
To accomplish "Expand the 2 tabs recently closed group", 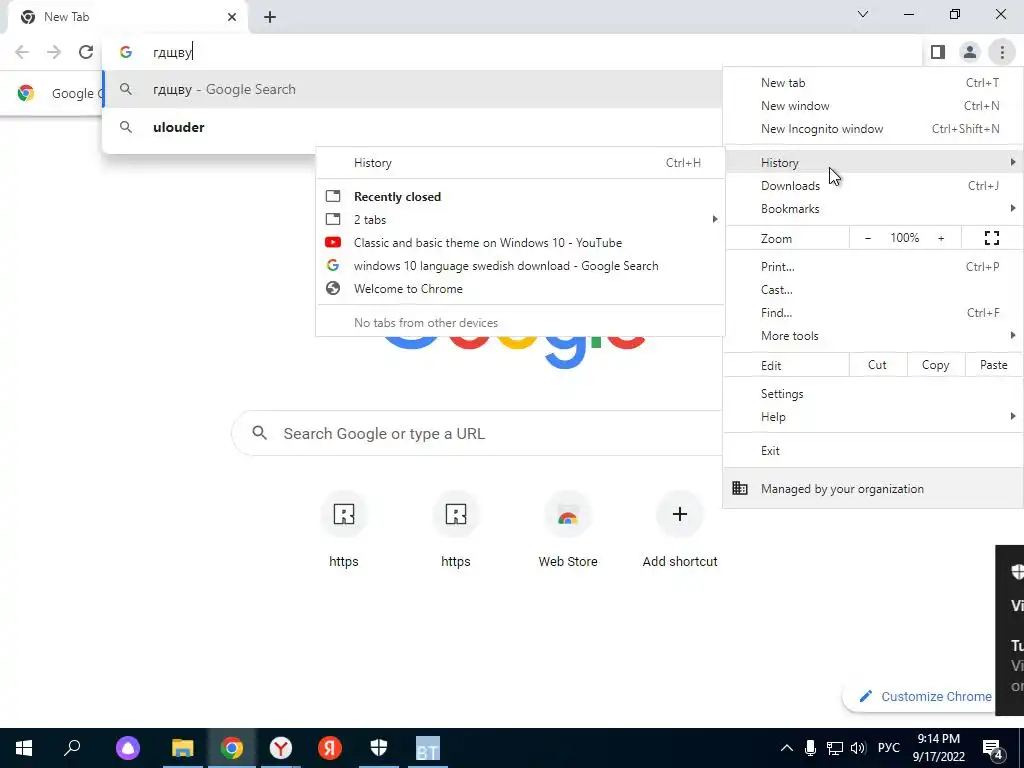I will 520,219.
